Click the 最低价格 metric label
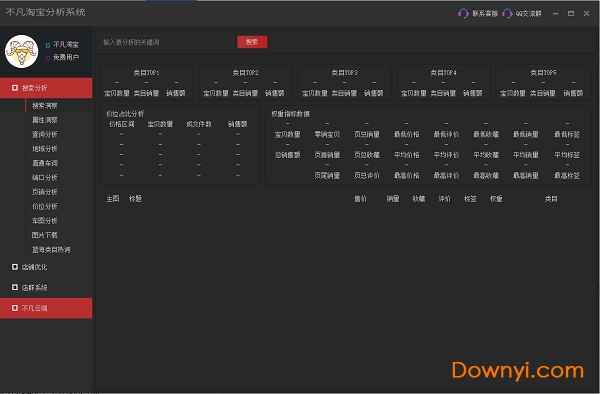The height and width of the screenshot is (394, 600). tap(407, 134)
